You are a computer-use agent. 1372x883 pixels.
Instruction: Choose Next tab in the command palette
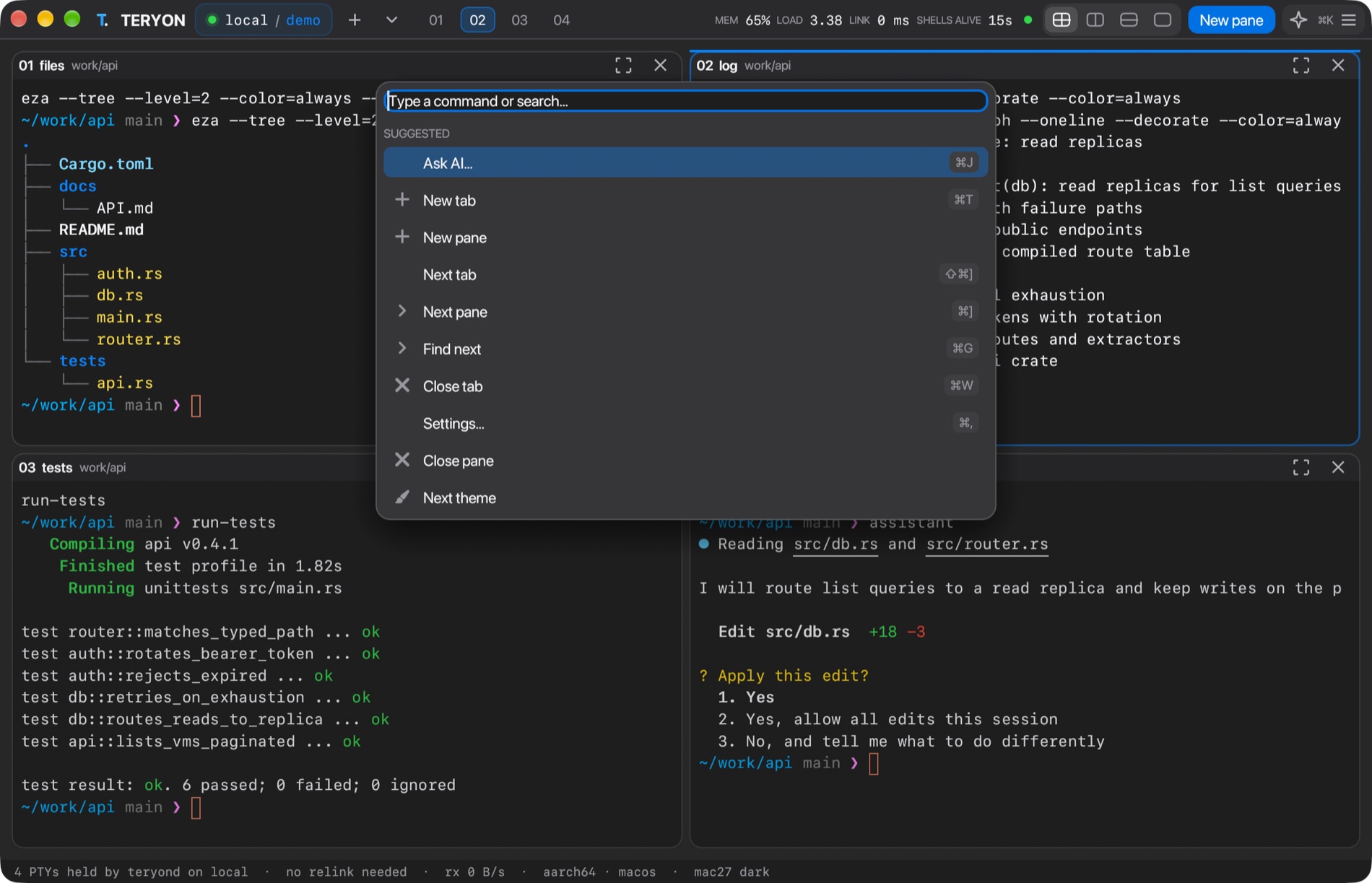[x=685, y=274]
